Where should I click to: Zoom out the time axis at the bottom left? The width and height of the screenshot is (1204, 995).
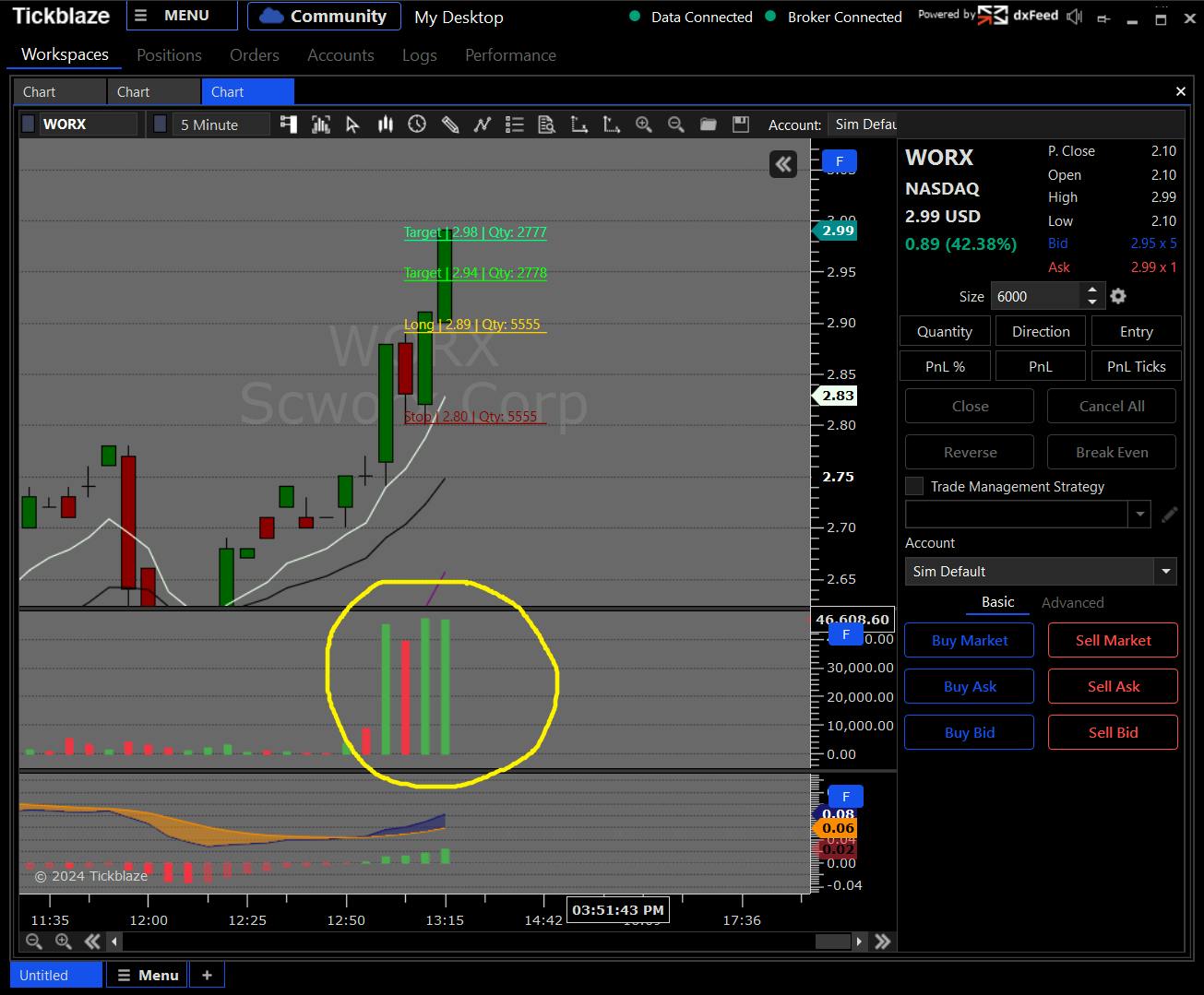click(x=34, y=942)
